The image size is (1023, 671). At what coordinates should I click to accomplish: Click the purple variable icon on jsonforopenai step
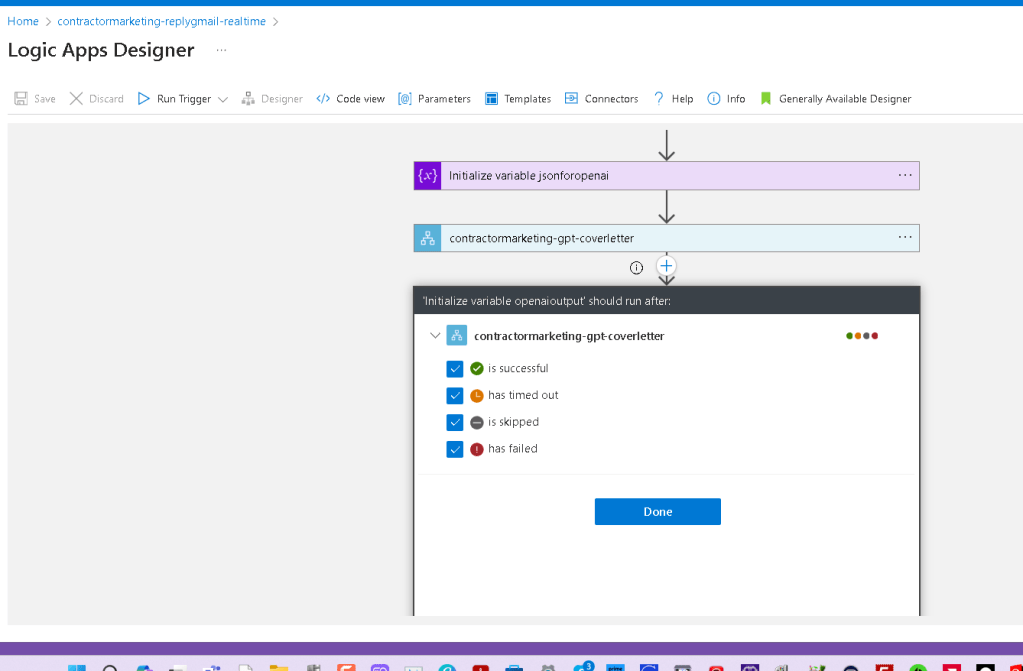427,176
